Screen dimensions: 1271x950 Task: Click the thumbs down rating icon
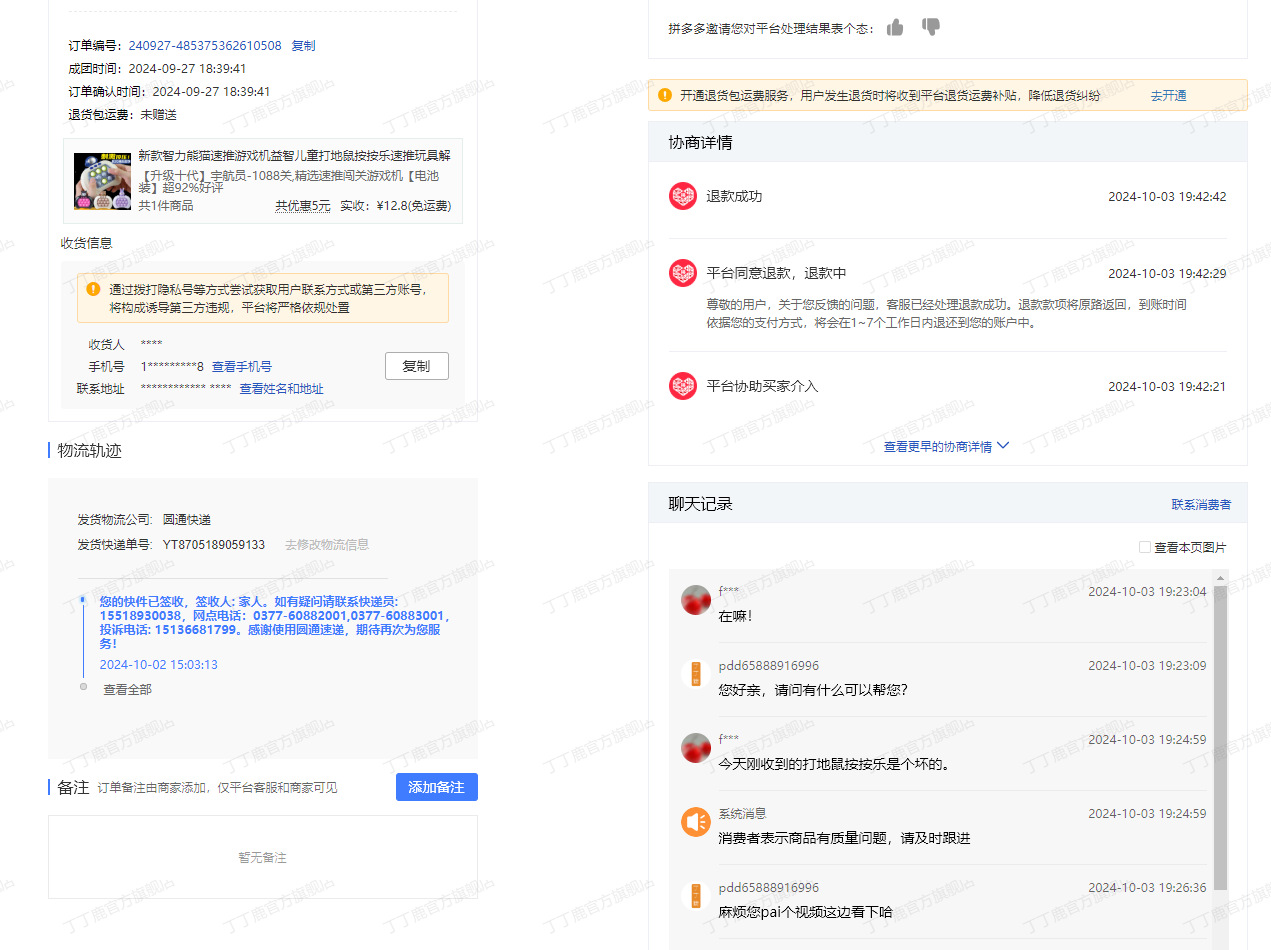point(931,27)
